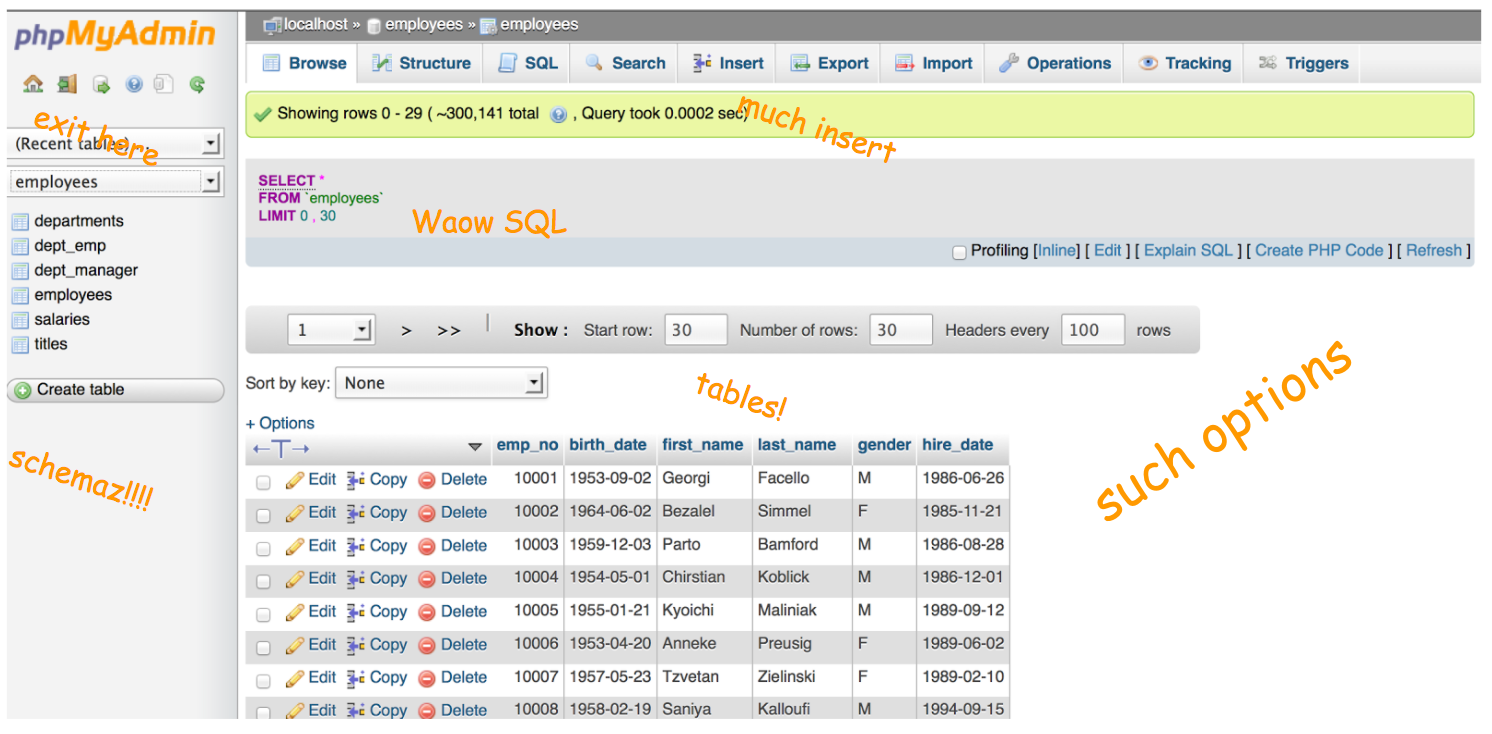Switch to the Export tab
1492x734 pixels.
(829, 63)
